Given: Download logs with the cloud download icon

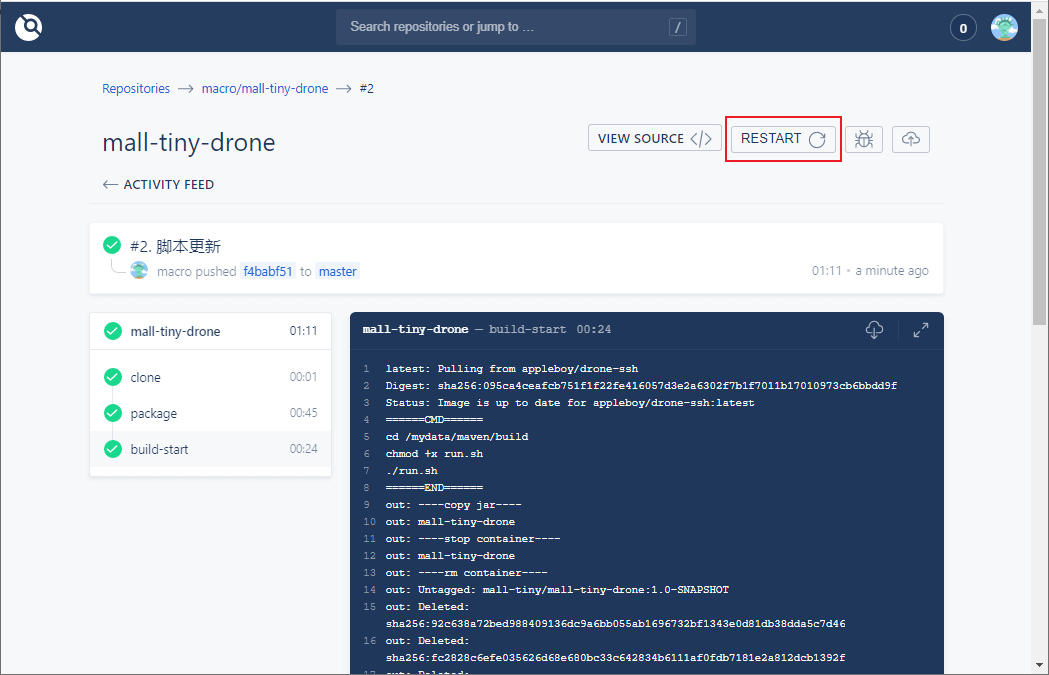Looking at the screenshot, I should click(x=874, y=329).
